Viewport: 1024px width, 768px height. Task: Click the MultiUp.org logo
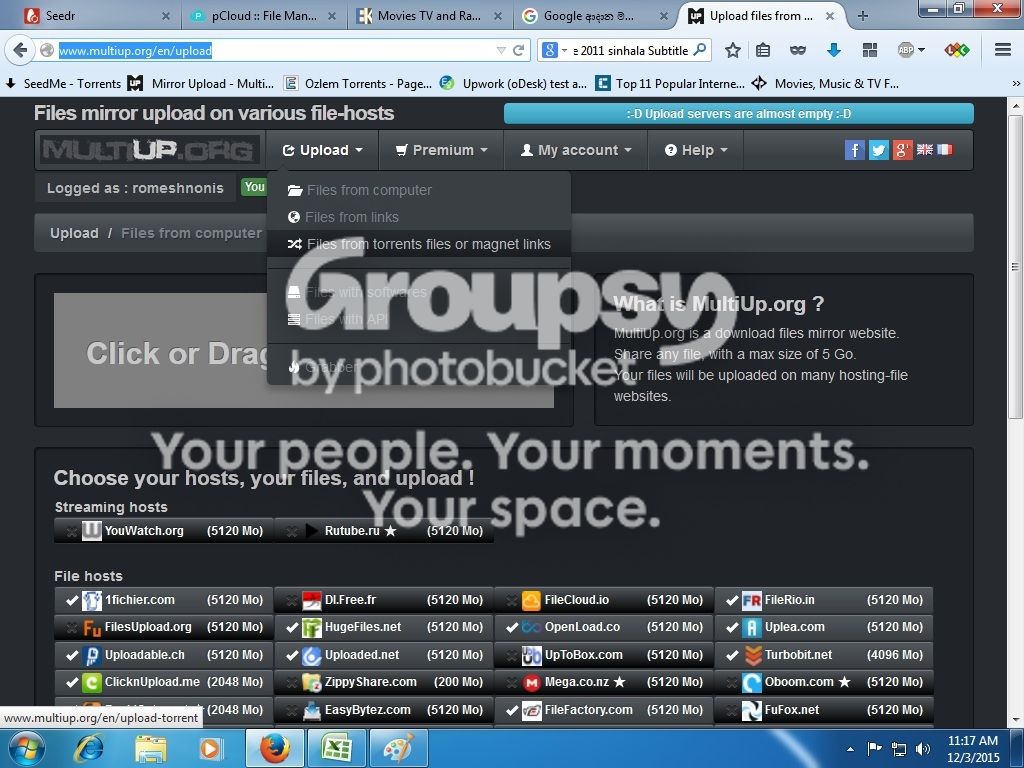click(x=148, y=150)
